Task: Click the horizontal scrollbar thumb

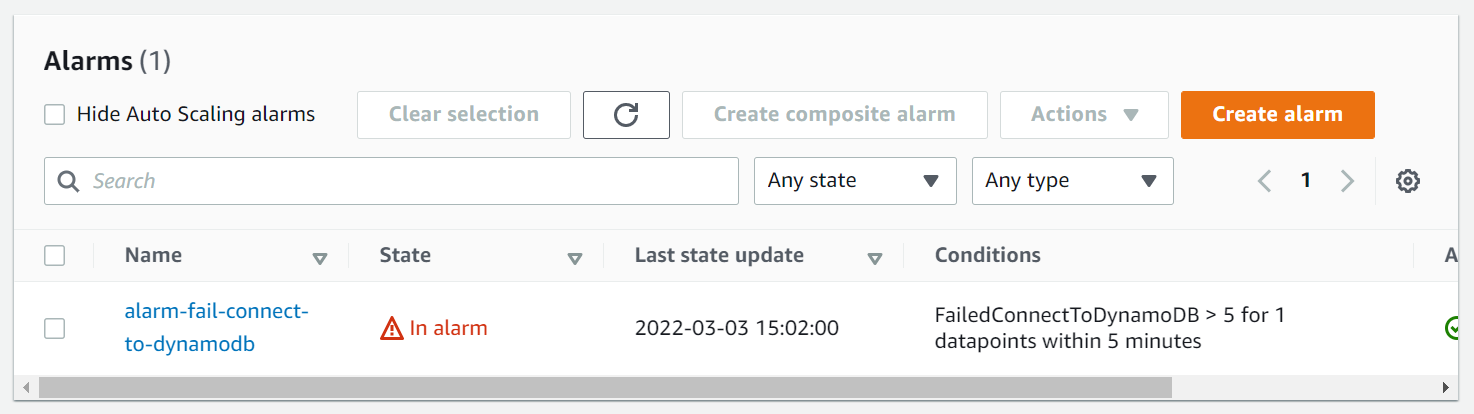Action: coord(600,387)
